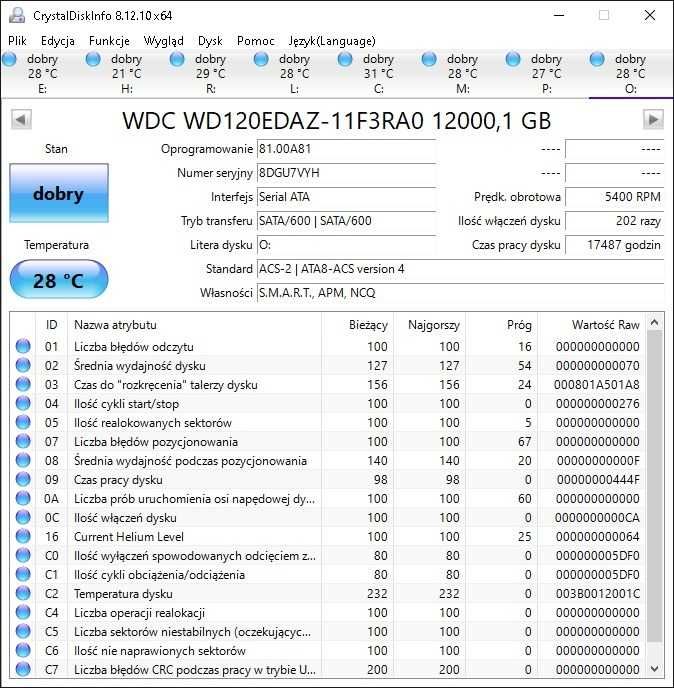Screen dimensions: 674x688
Task: Click the serial number field 8DGU7VYH
Action: coord(346,173)
